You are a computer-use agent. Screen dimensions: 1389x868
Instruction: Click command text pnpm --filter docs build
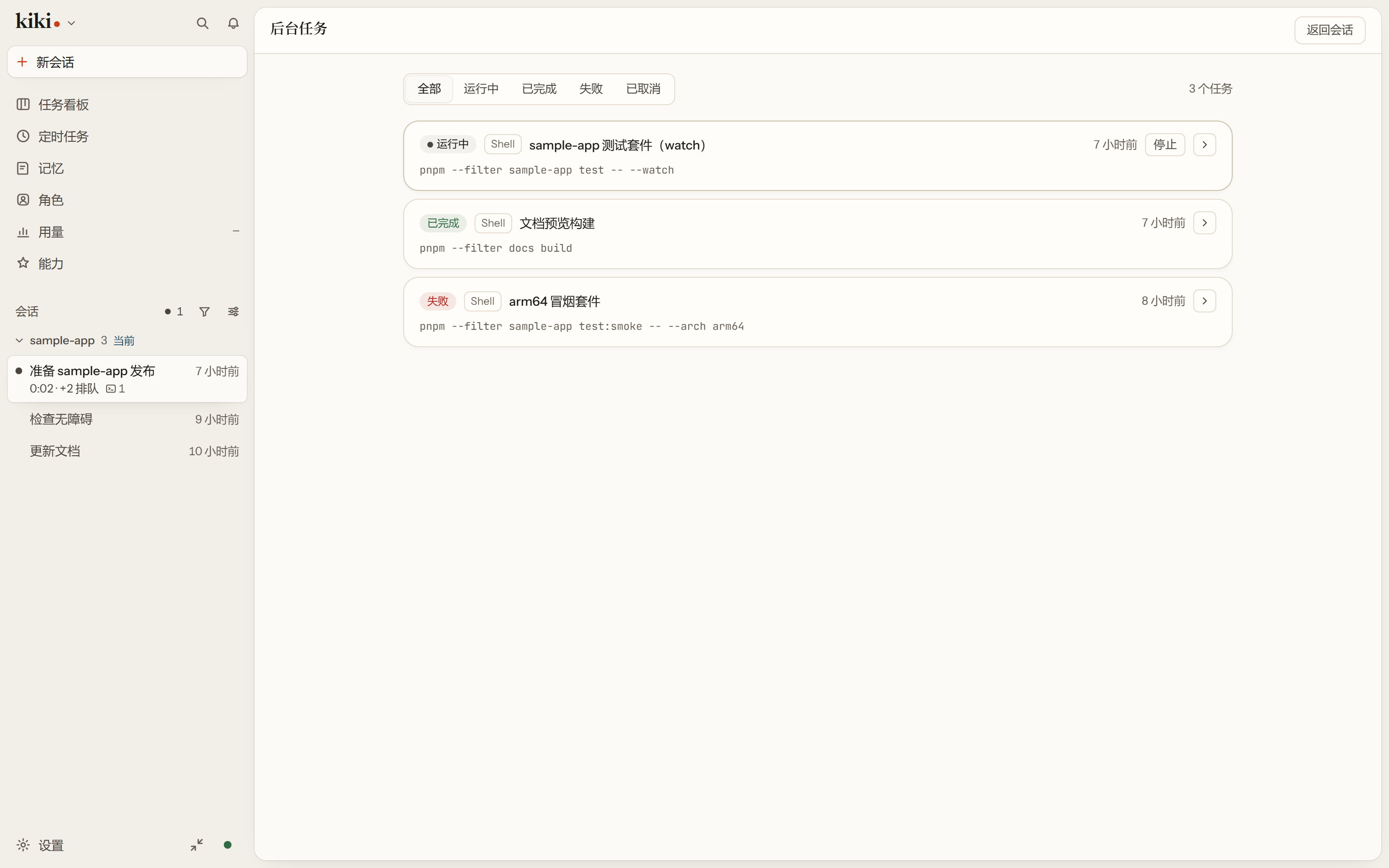click(495, 248)
